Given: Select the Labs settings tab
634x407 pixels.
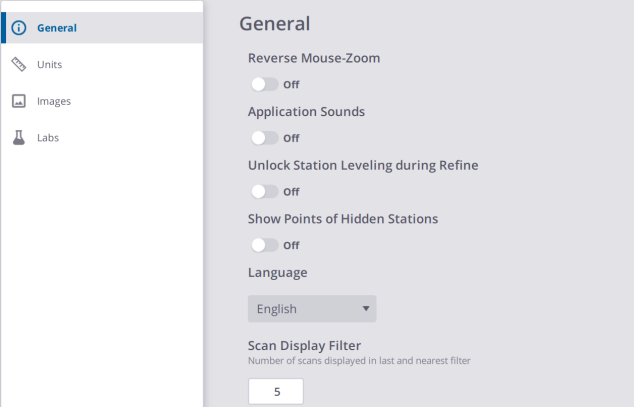Looking at the screenshot, I should point(48,138).
